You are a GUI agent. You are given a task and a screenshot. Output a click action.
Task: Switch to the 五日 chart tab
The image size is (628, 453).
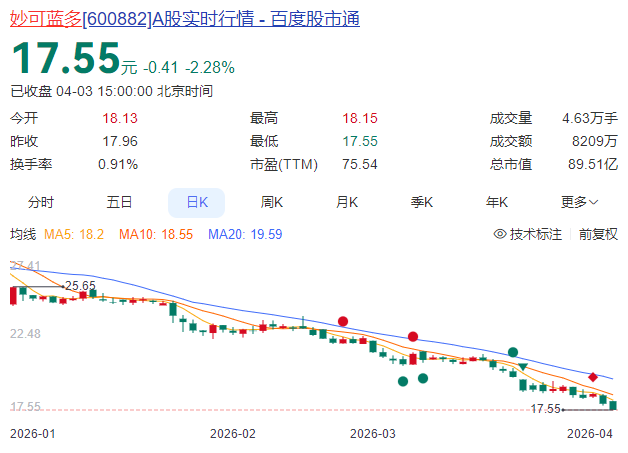[x=119, y=202]
